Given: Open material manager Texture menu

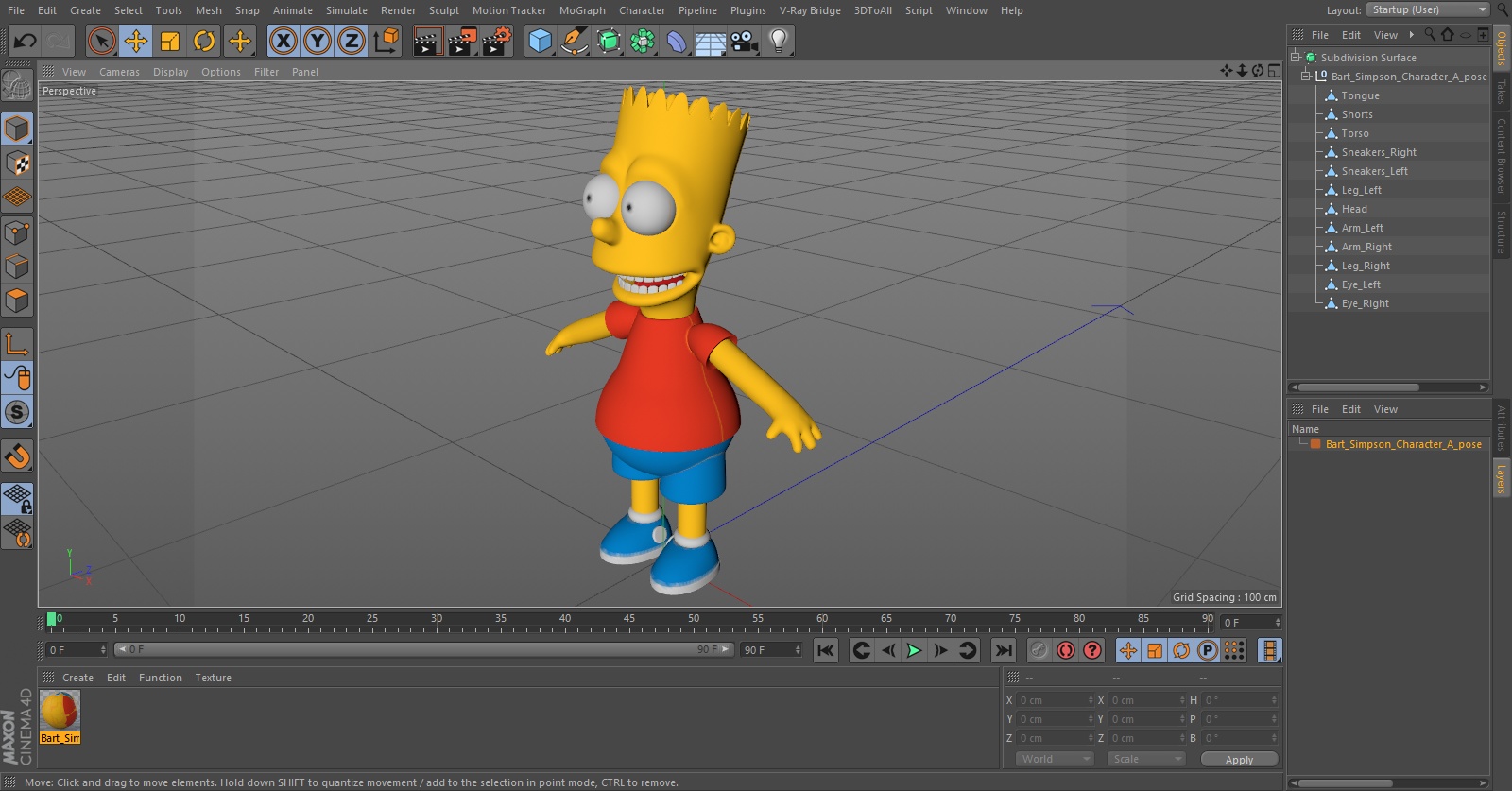Looking at the screenshot, I should click(213, 678).
